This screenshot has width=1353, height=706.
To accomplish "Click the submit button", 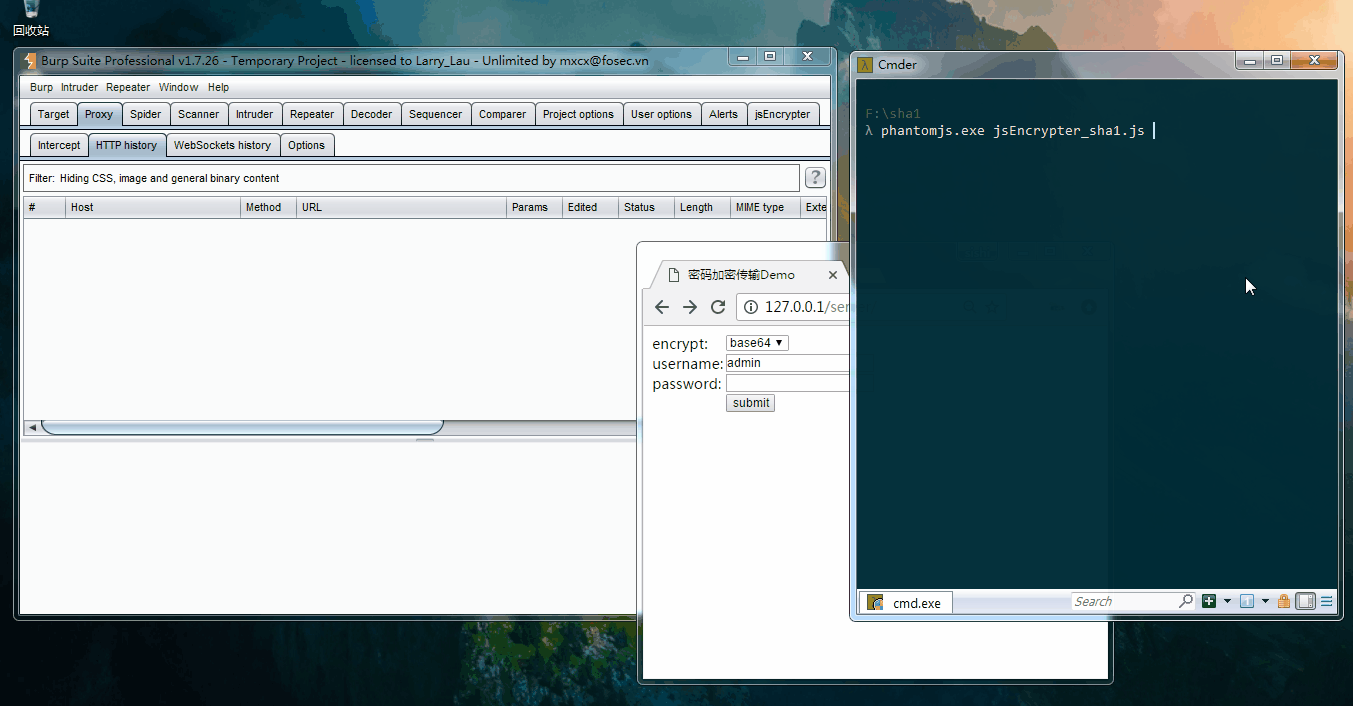I will (751, 403).
